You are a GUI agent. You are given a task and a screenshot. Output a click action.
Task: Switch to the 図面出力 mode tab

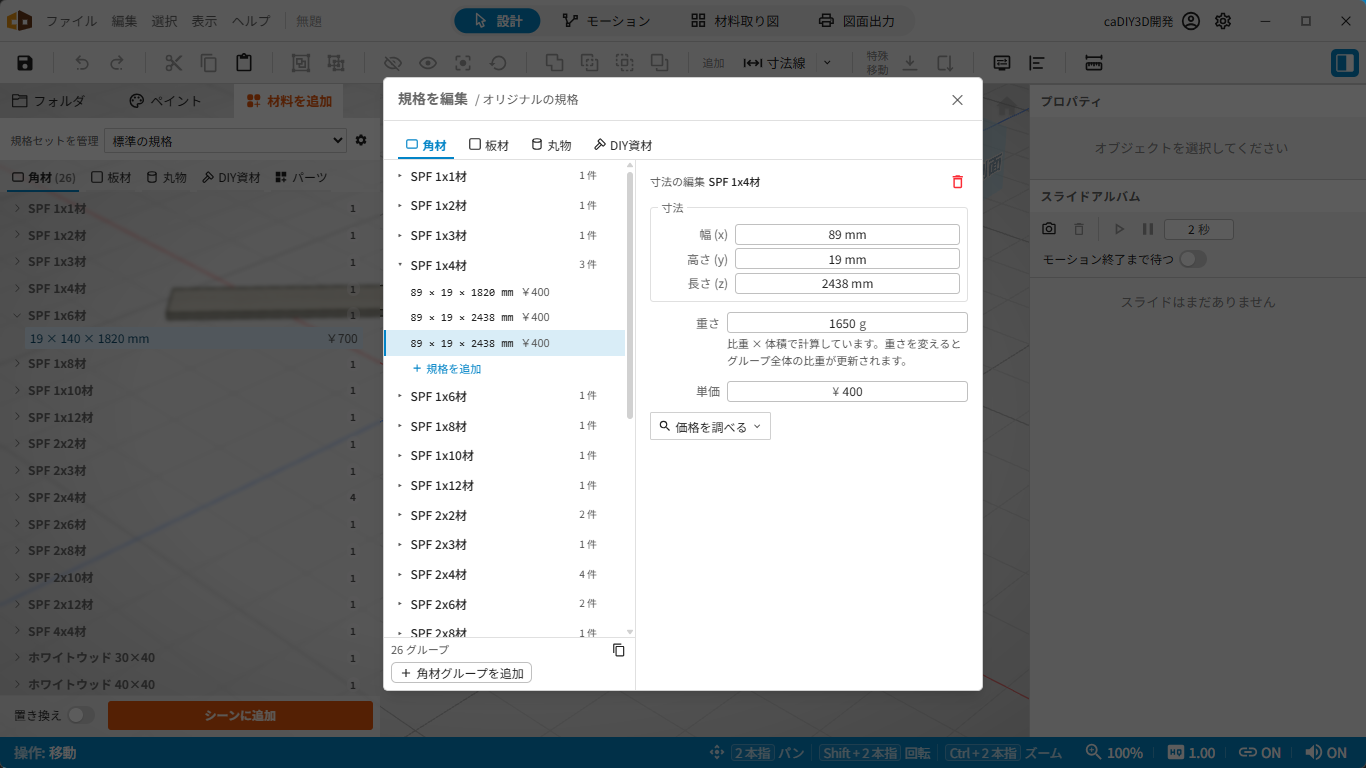tap(856, 21)
